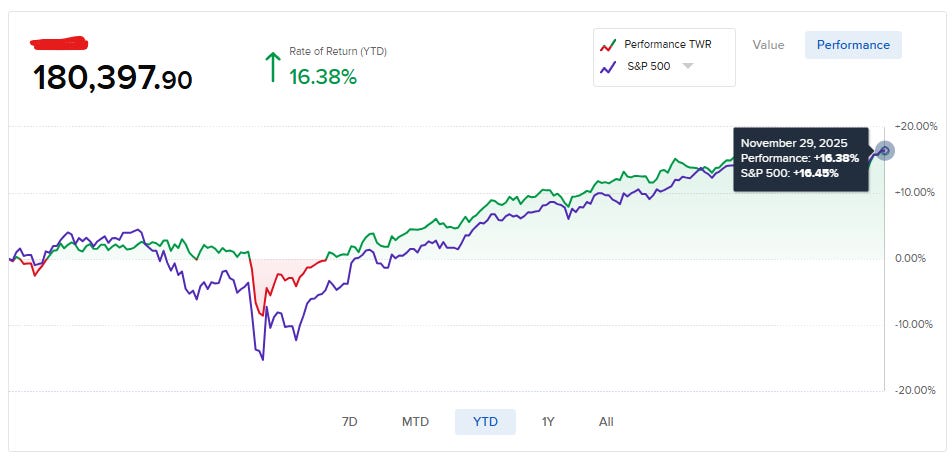This screenshot has height=457, width=952.
Task: Click the circular data point marker on chart
Action: [x=885, y=151]
